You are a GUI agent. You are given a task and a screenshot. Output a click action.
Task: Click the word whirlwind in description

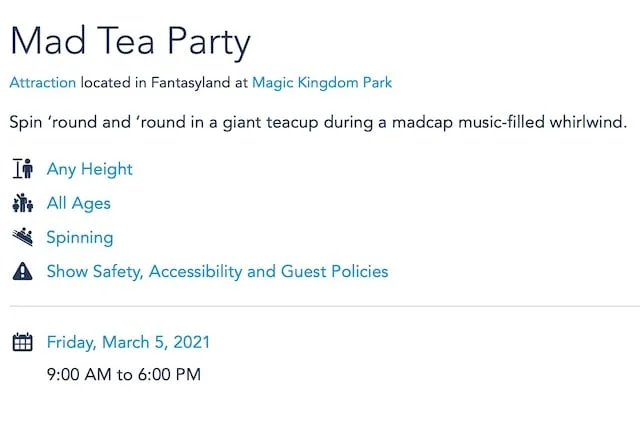point(588,122)
